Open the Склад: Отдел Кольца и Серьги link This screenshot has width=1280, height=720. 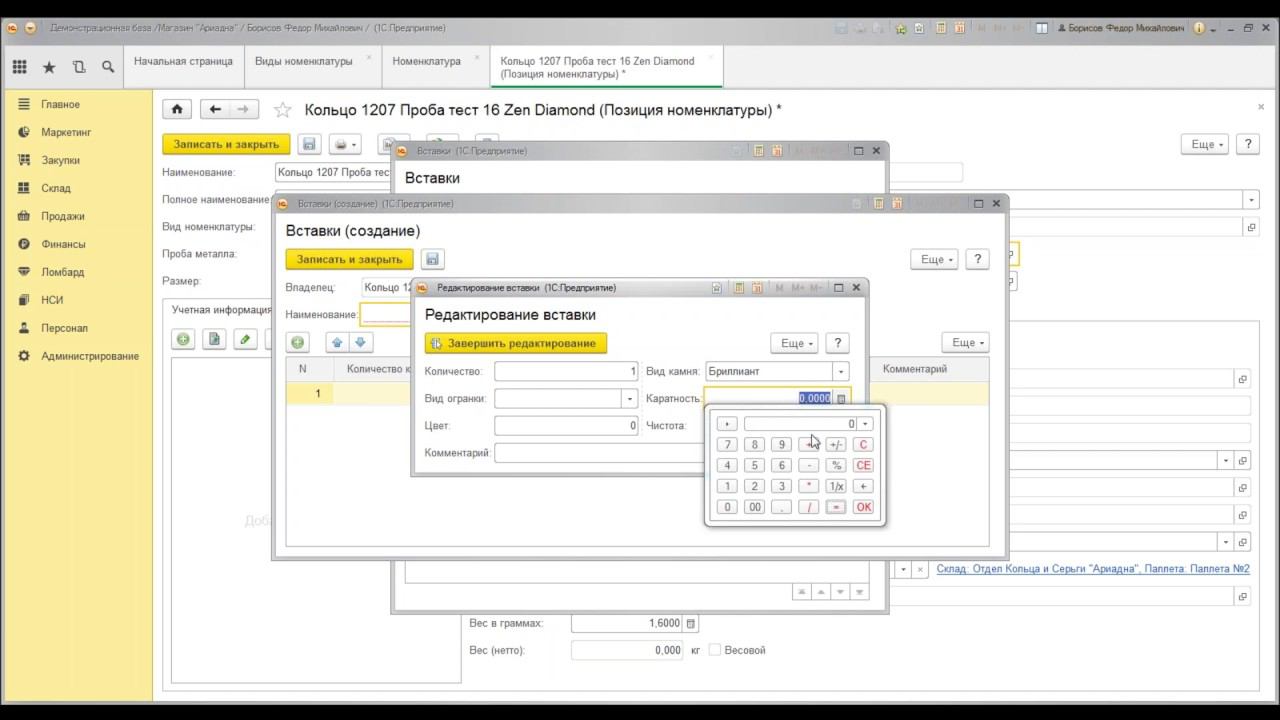click(1093, 569)
